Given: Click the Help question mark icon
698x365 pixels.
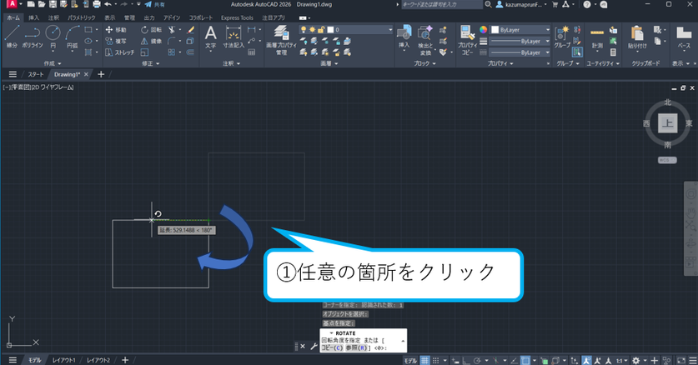Looking at the screenshot, I should [x=587, y=4].
